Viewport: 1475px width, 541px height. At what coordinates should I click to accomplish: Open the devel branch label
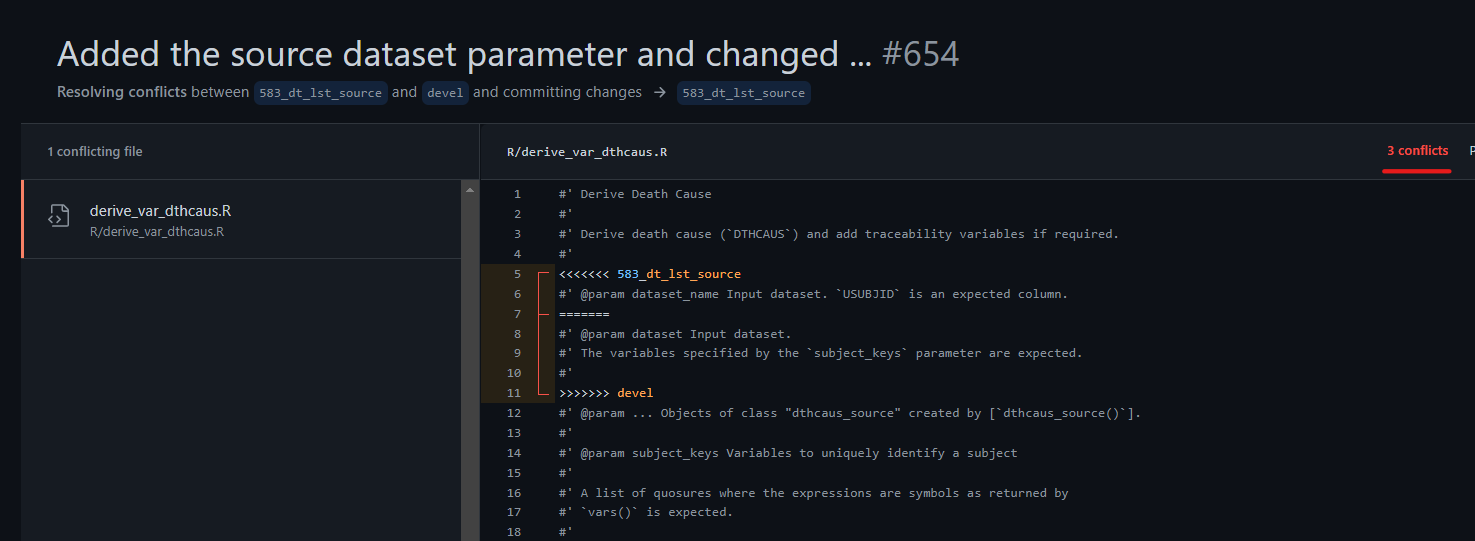pyautogui.click(x=445, y=93)
